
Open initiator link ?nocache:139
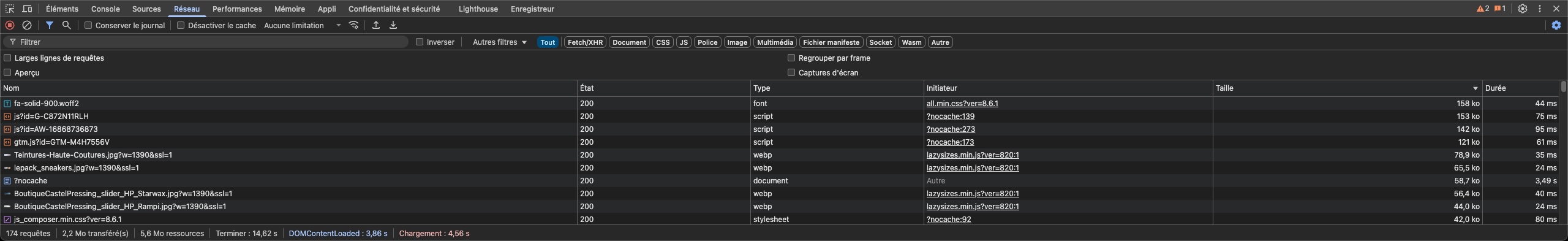pos(951,117)
